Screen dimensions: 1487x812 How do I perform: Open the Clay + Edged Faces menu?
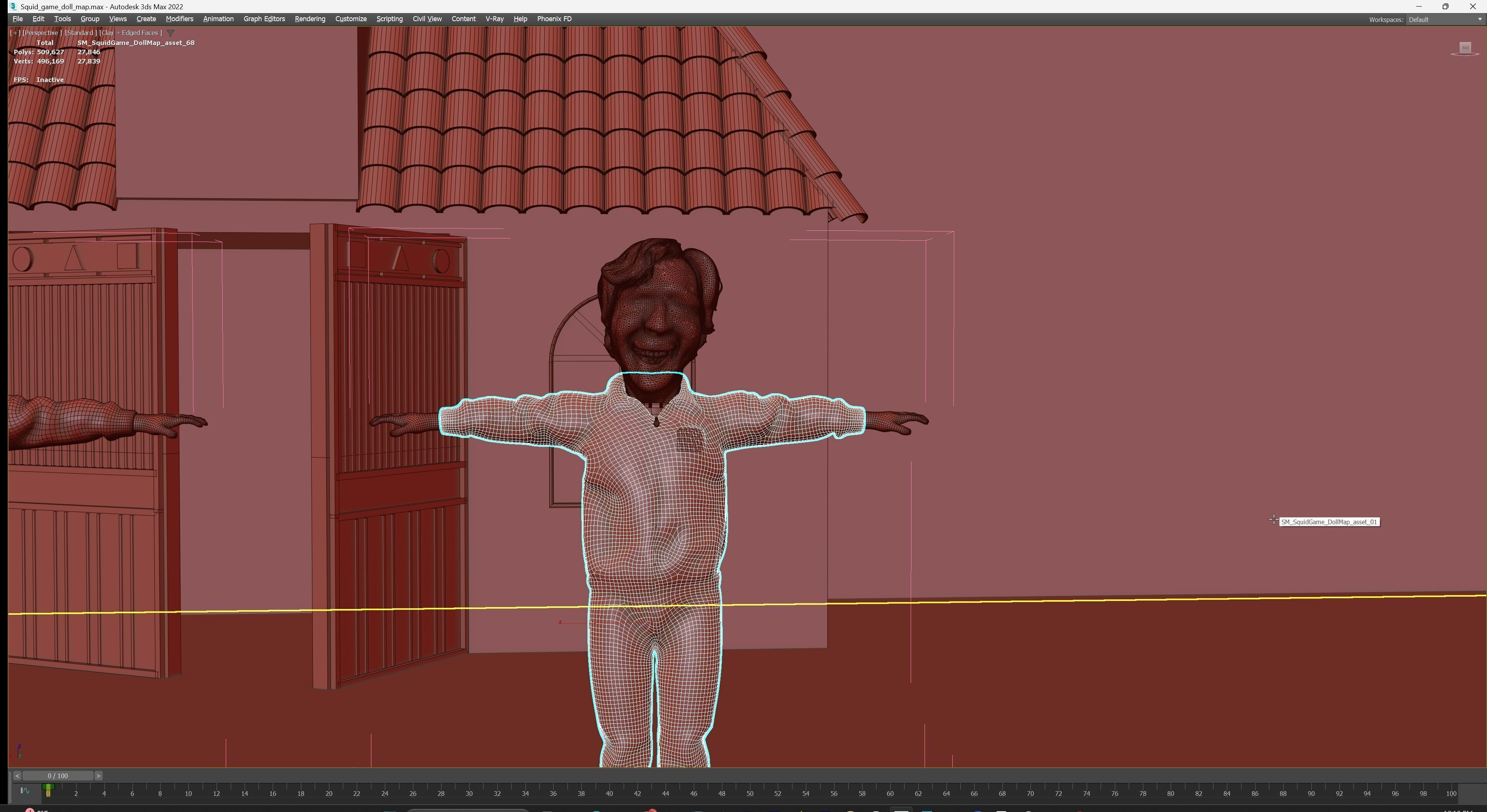pos(131,33)
